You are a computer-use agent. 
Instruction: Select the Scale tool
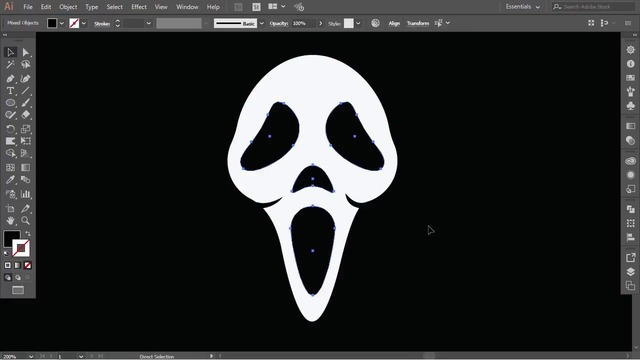coord(25,129)
